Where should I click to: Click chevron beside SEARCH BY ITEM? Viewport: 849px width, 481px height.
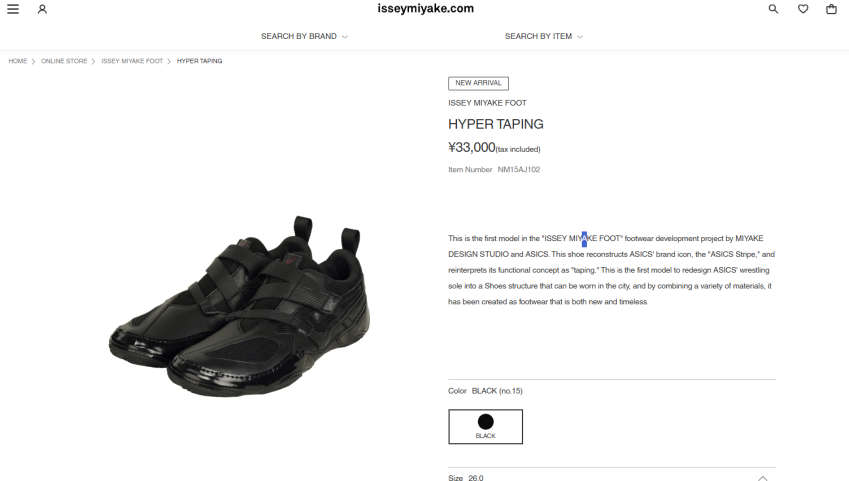[x=580, y=37]
